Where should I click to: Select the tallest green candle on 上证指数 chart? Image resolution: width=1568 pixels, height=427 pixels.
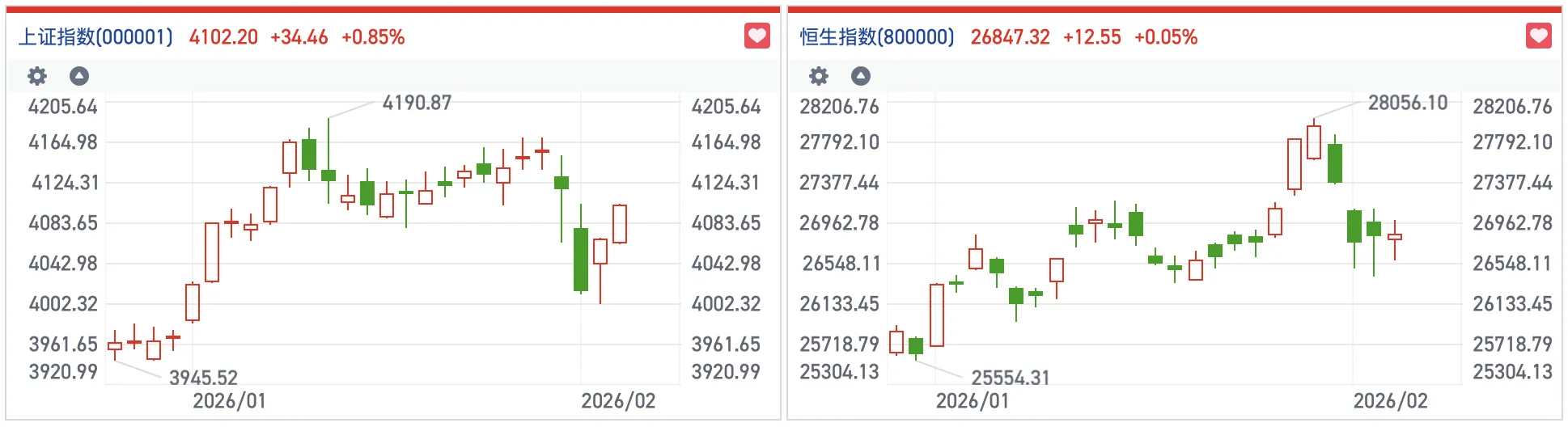581,259
